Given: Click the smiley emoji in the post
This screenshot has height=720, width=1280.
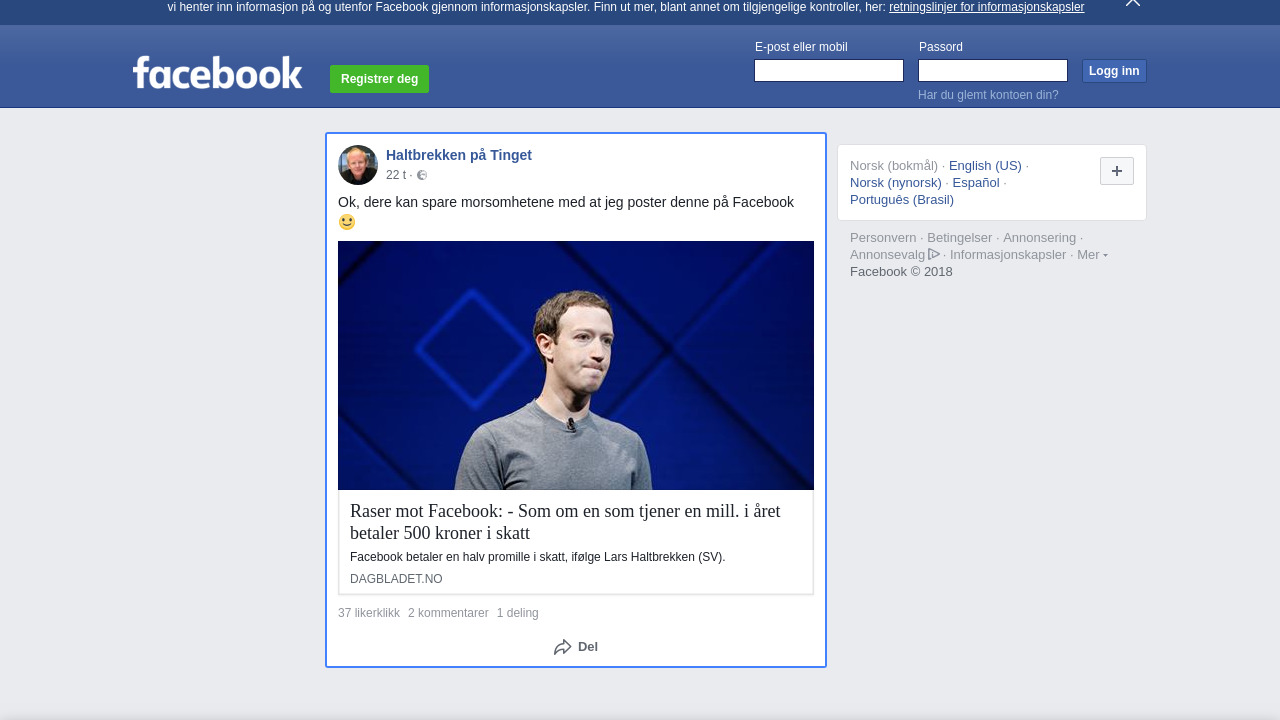Looking at the screenshot, I should [x=347, y=222].
